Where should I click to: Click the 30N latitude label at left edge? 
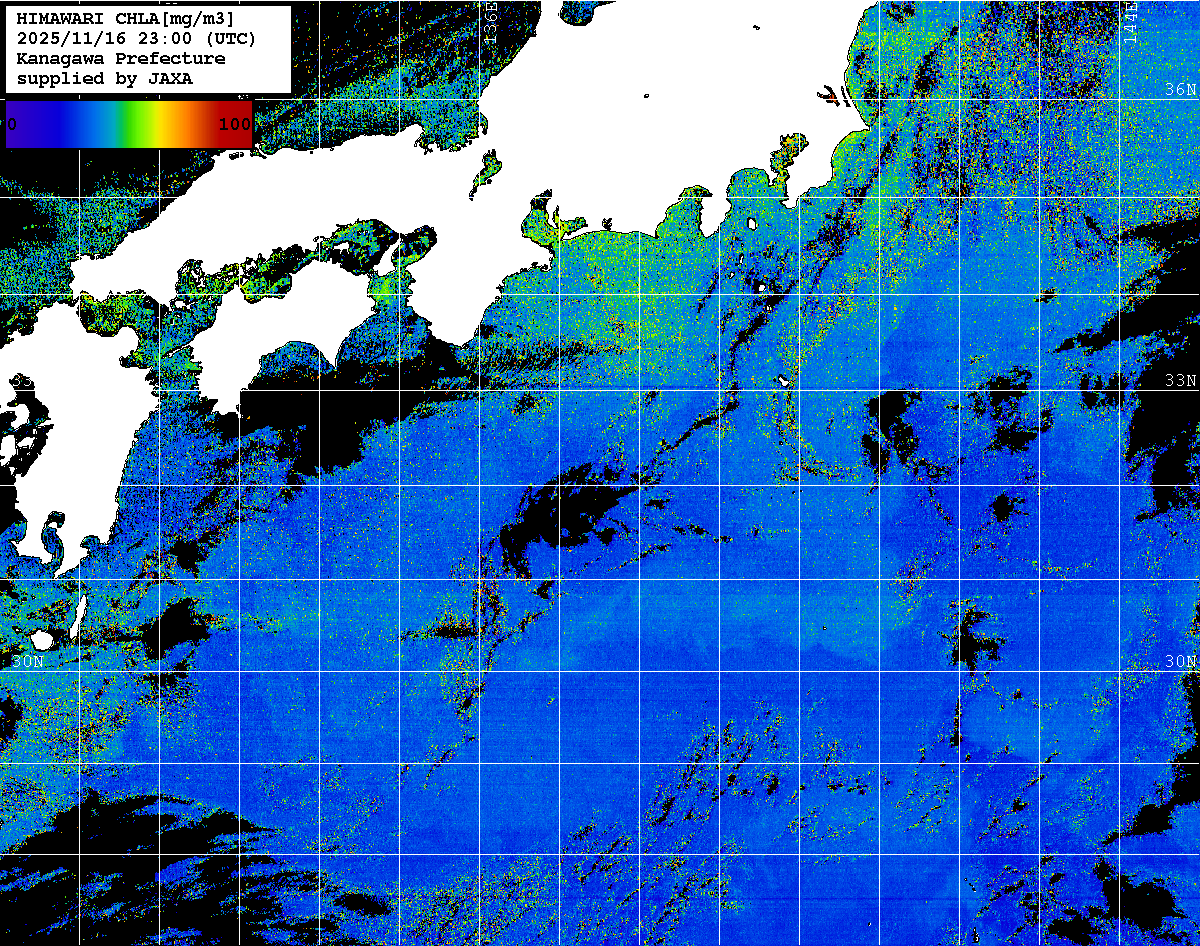[28, 662]
